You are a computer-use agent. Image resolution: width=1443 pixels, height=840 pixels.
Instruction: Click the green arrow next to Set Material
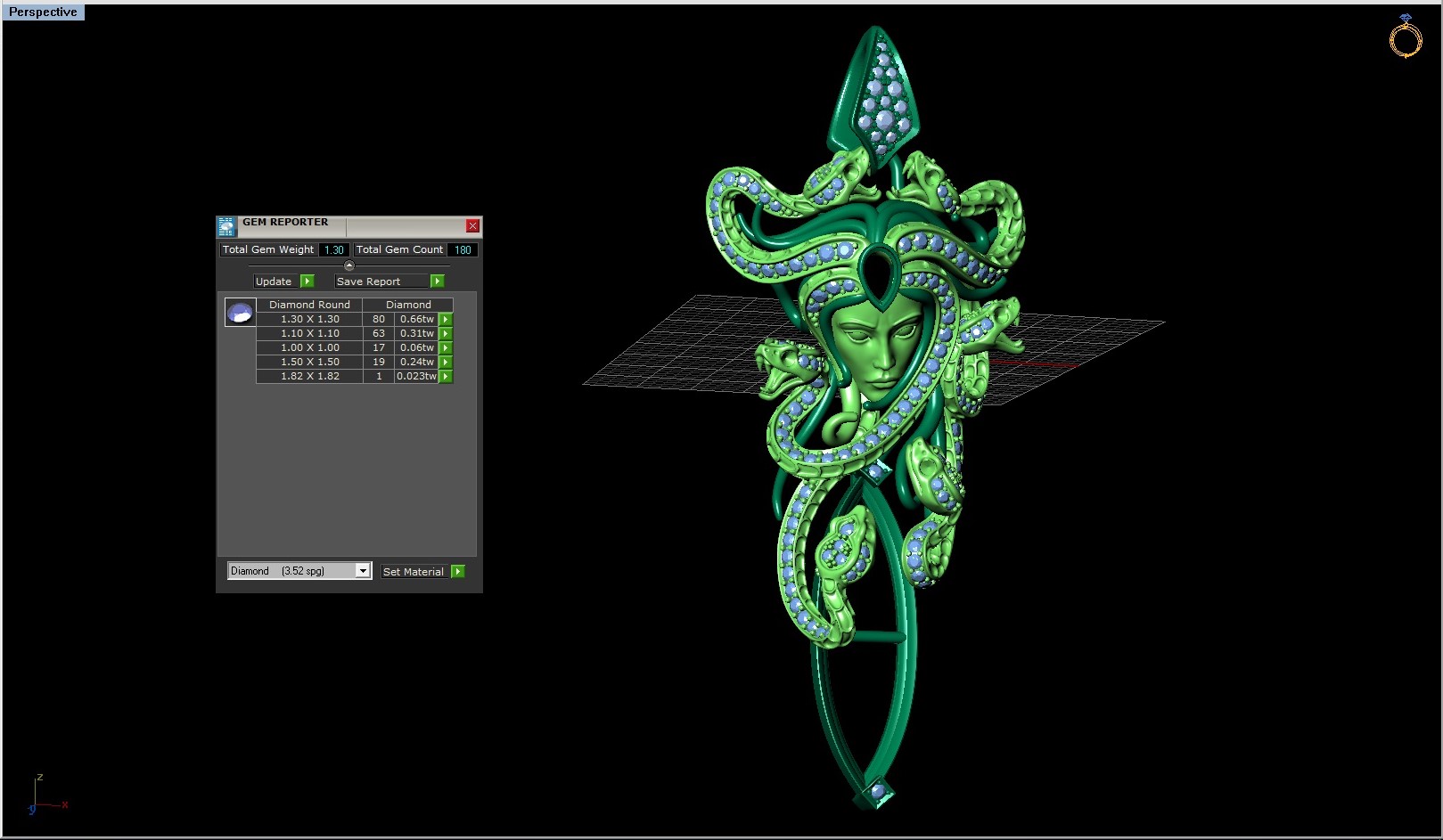tap(458, 572)
